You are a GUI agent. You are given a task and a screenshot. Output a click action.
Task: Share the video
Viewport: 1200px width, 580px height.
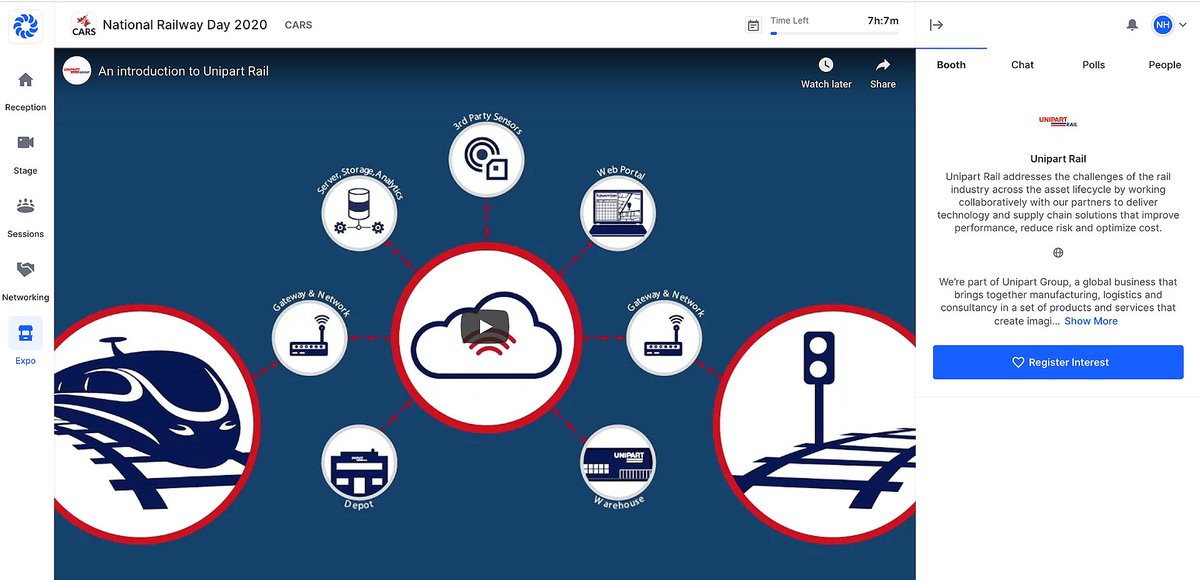[x=883, y=73]
